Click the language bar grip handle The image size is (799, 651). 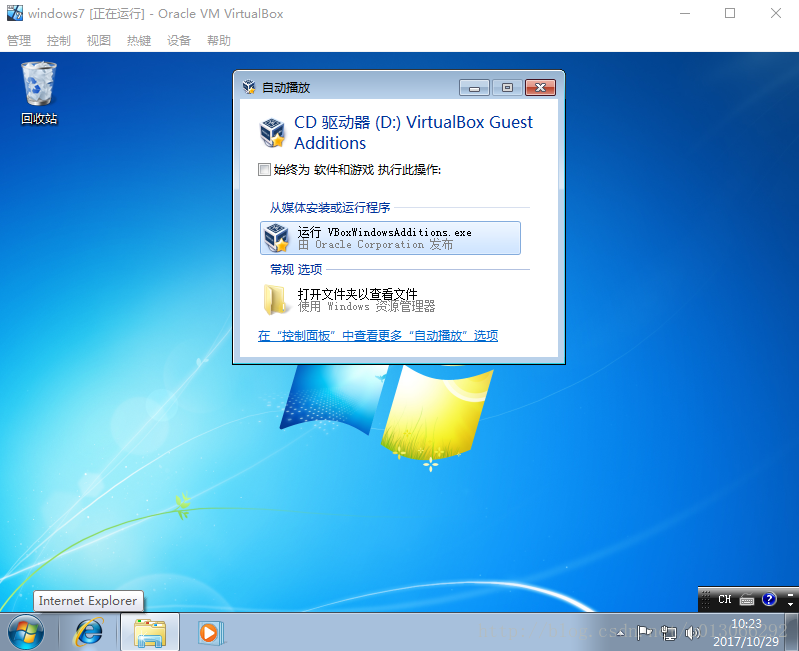point(705,599)
